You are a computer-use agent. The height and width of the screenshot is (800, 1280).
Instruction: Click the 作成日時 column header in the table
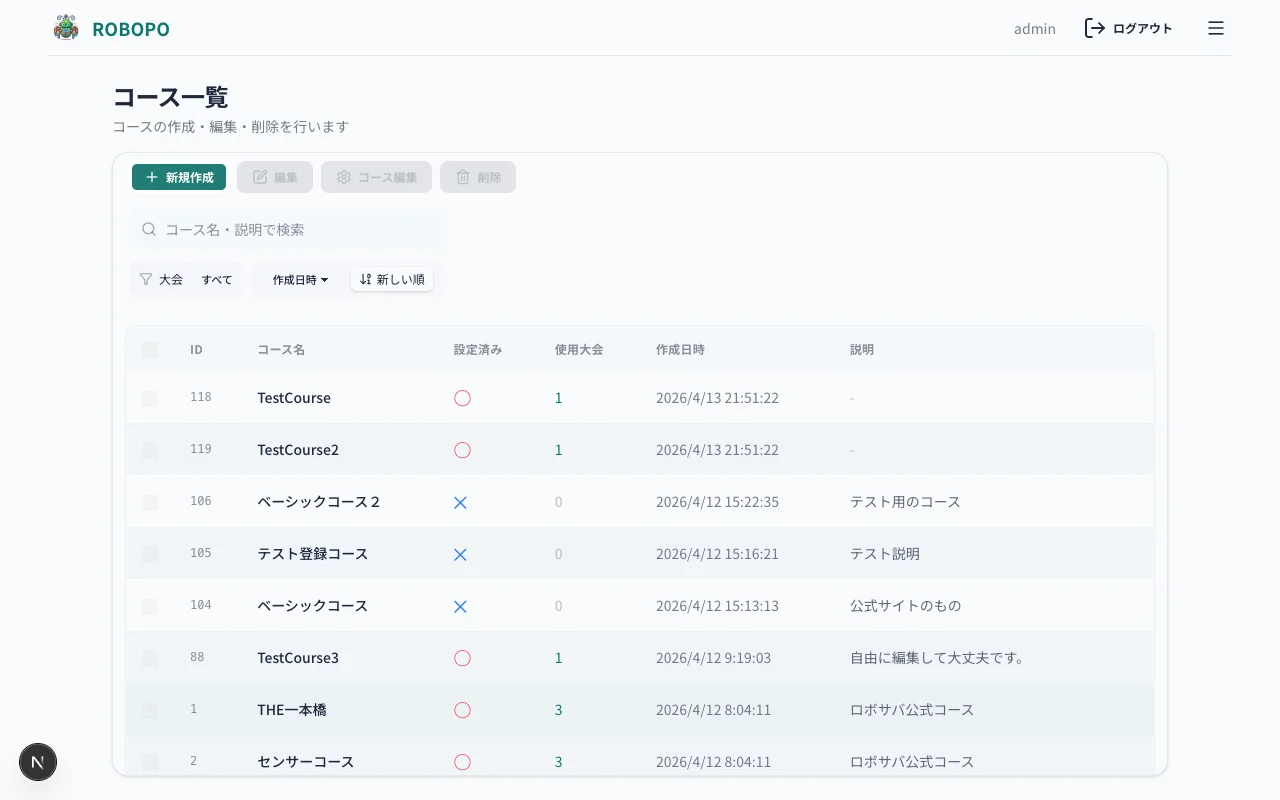coord(680,350)
